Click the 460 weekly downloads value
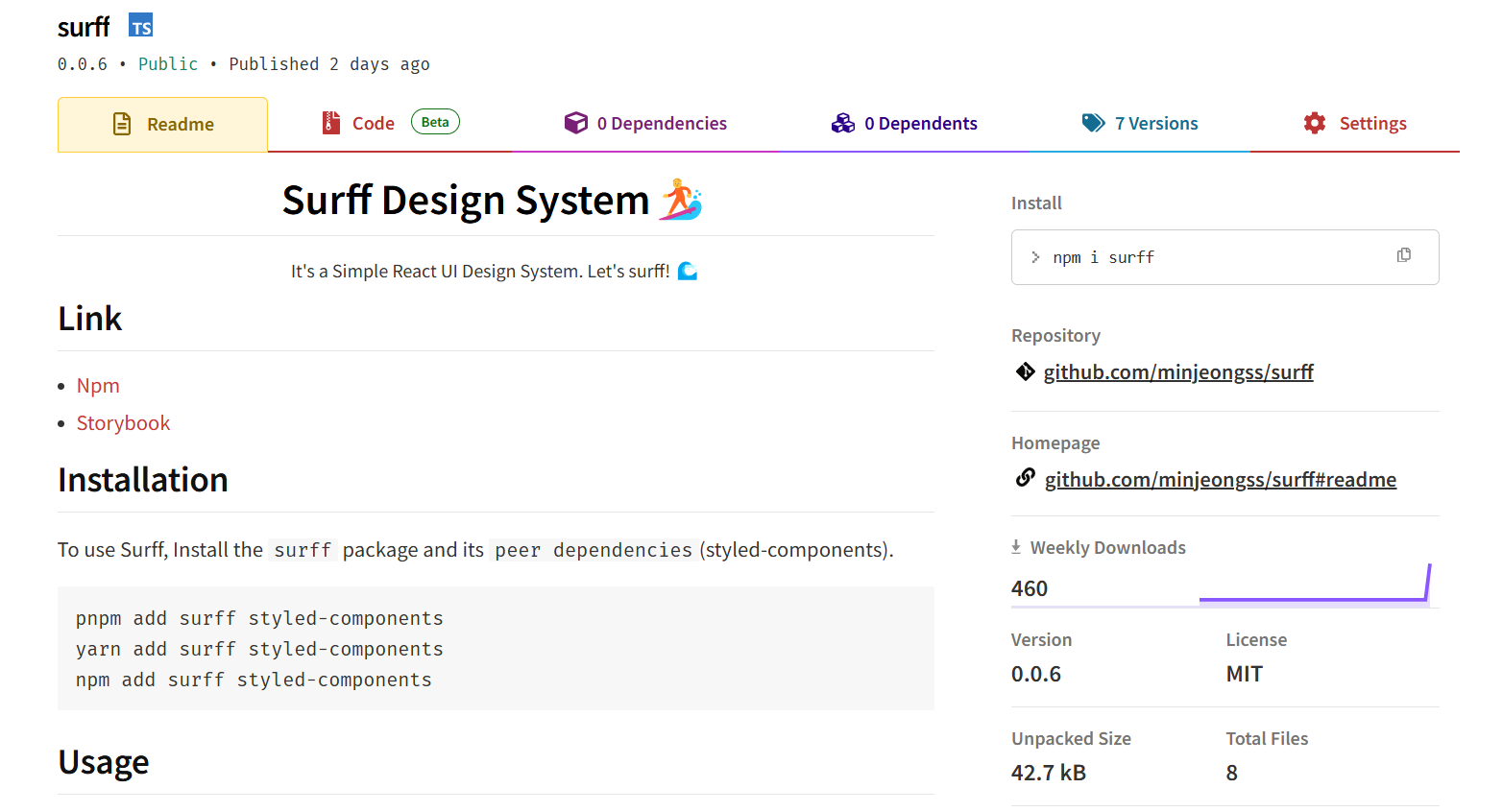Screen dimensions: 1503x812 1030,588
